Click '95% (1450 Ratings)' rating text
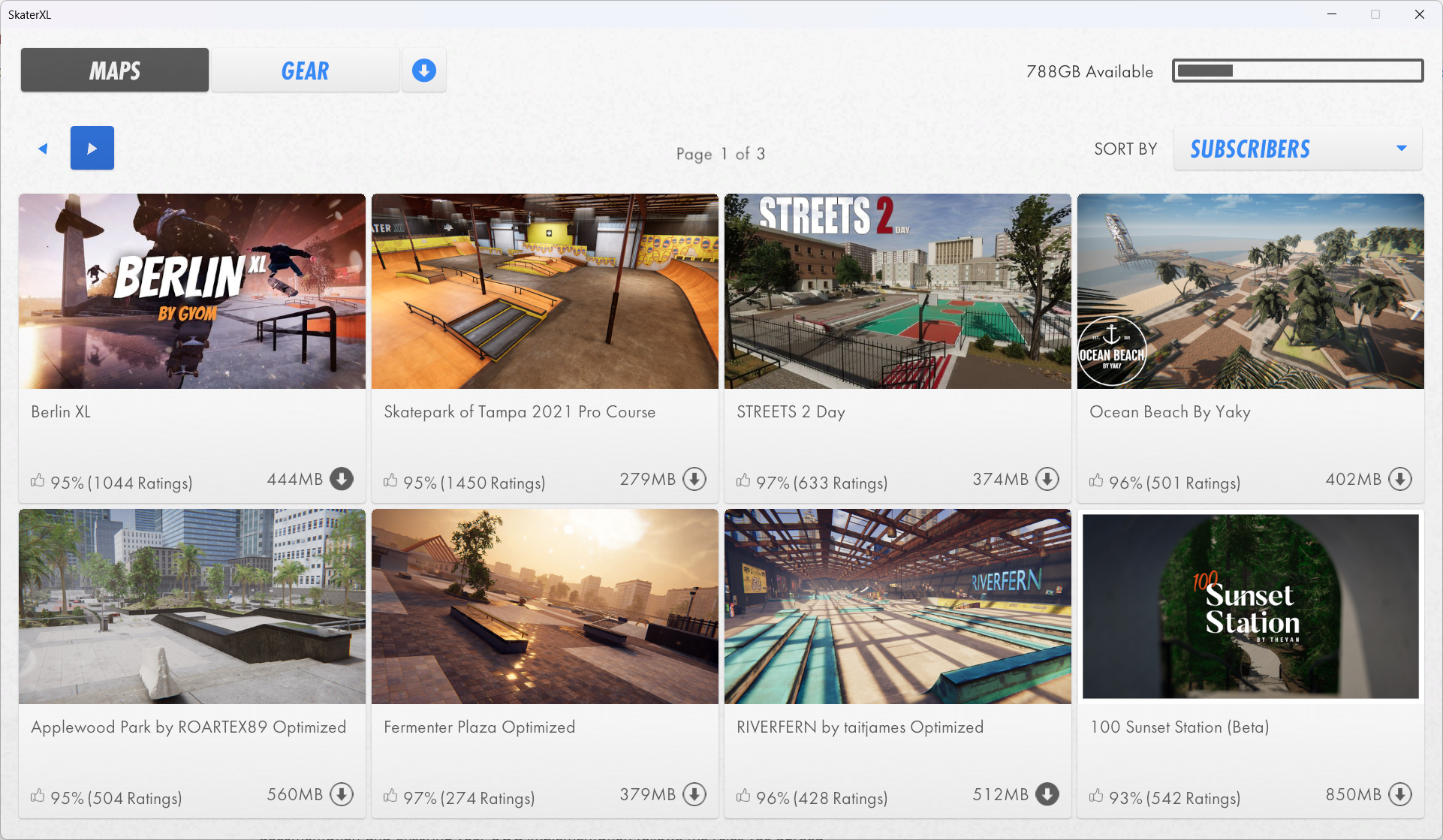Viewport: 1443px width, 840px height. pyautogui.click(x=474, y=483)
